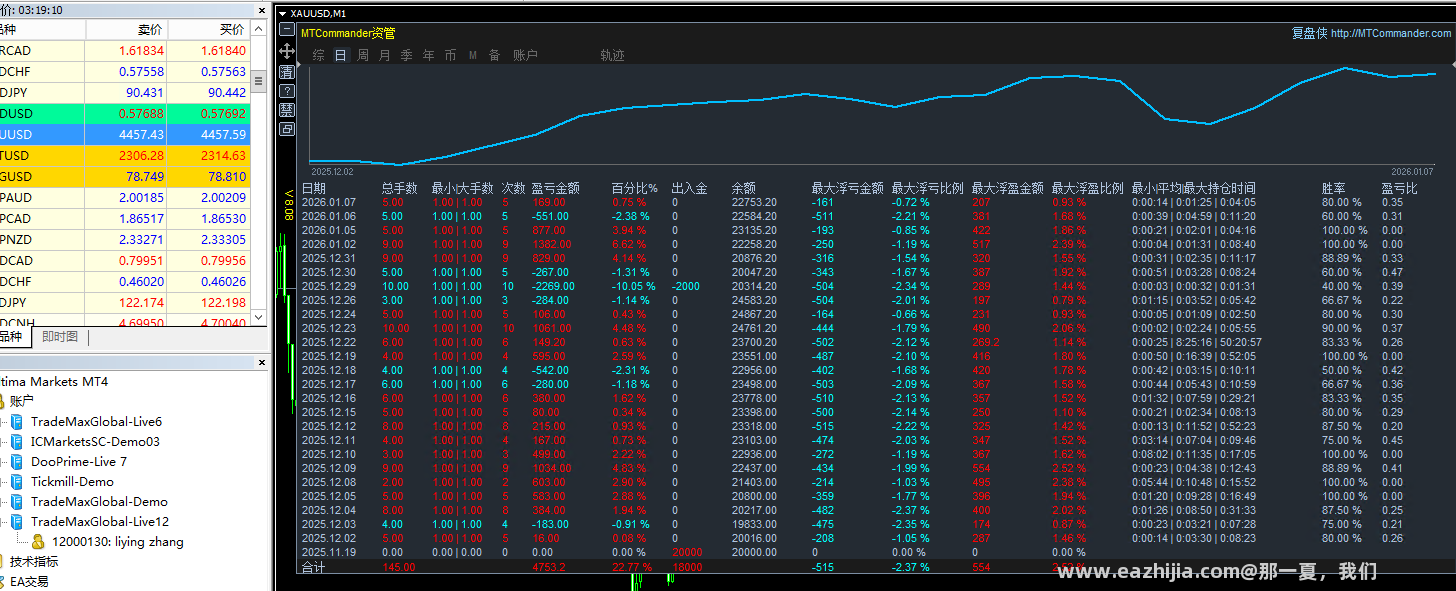Click the 禁 disable icon in the sidebar
The width and height of the screenshot is (1456, 591).
287,109
